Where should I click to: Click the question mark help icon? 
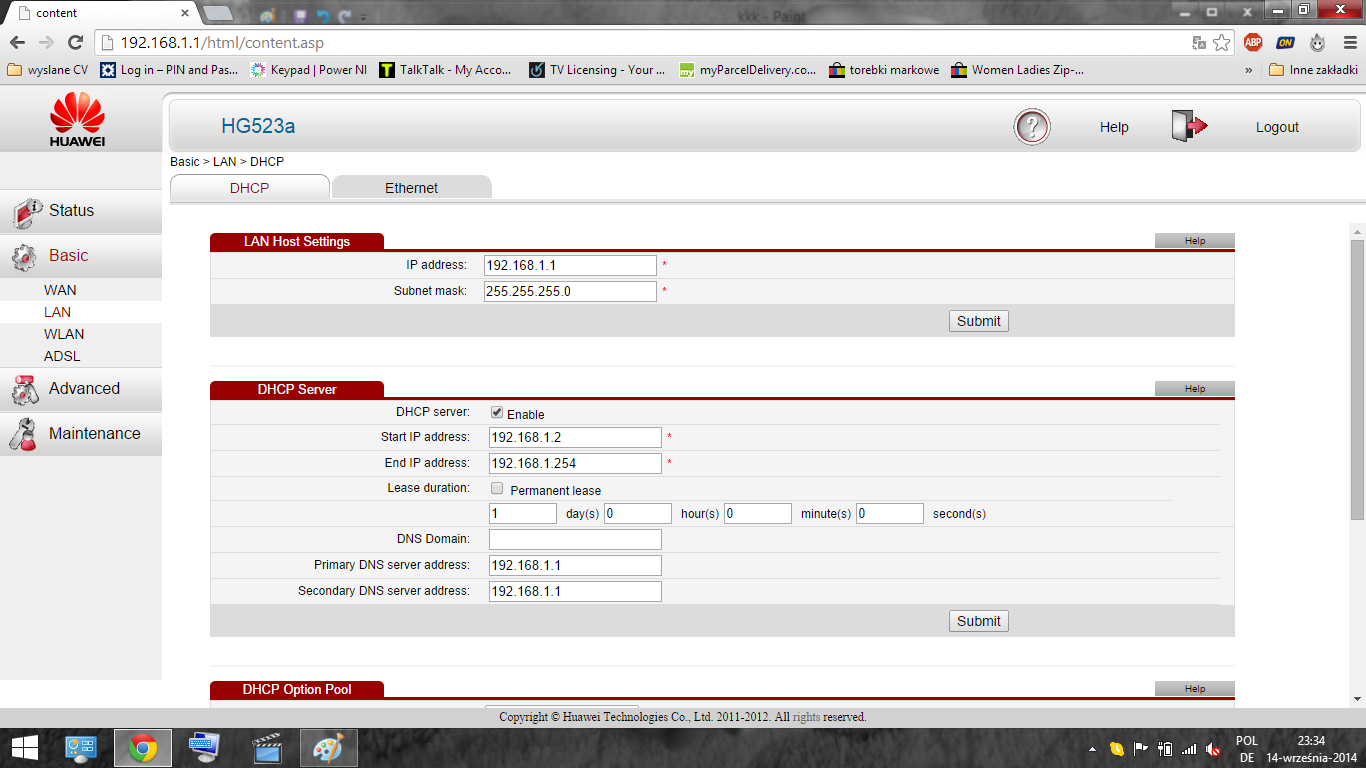click(1032, 127)
